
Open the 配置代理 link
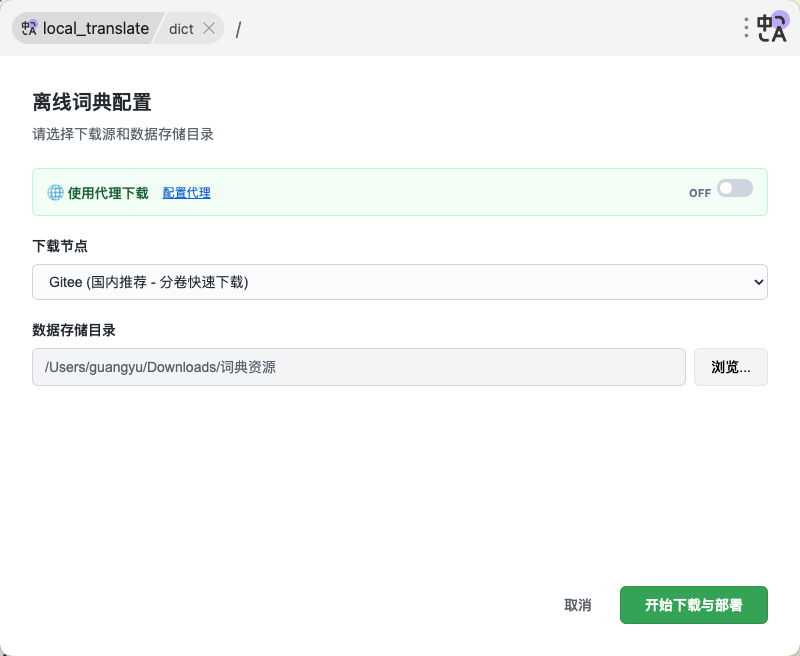pyautogui.click(x=187, y=193)
